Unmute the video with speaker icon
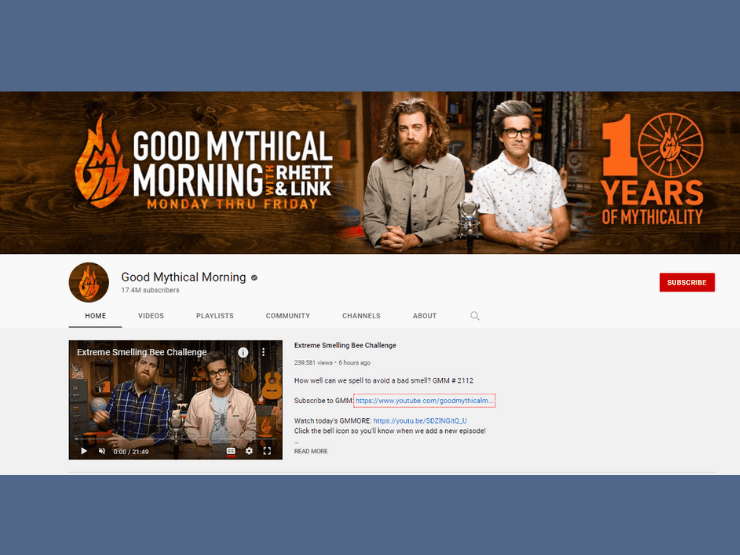This screenshot has height=555, width=740. click(x=101, y=451)
